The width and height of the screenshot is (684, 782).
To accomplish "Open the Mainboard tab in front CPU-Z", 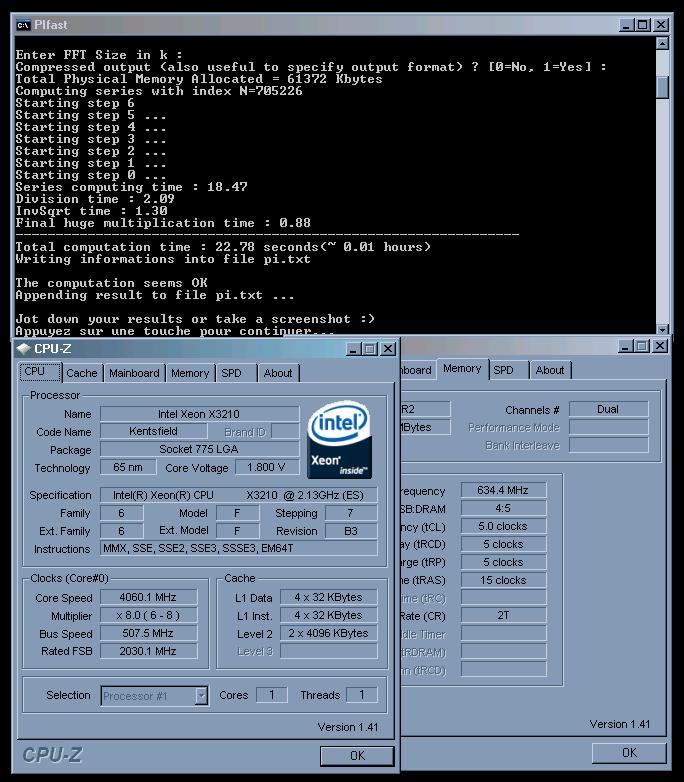I will tap(134, 373).
